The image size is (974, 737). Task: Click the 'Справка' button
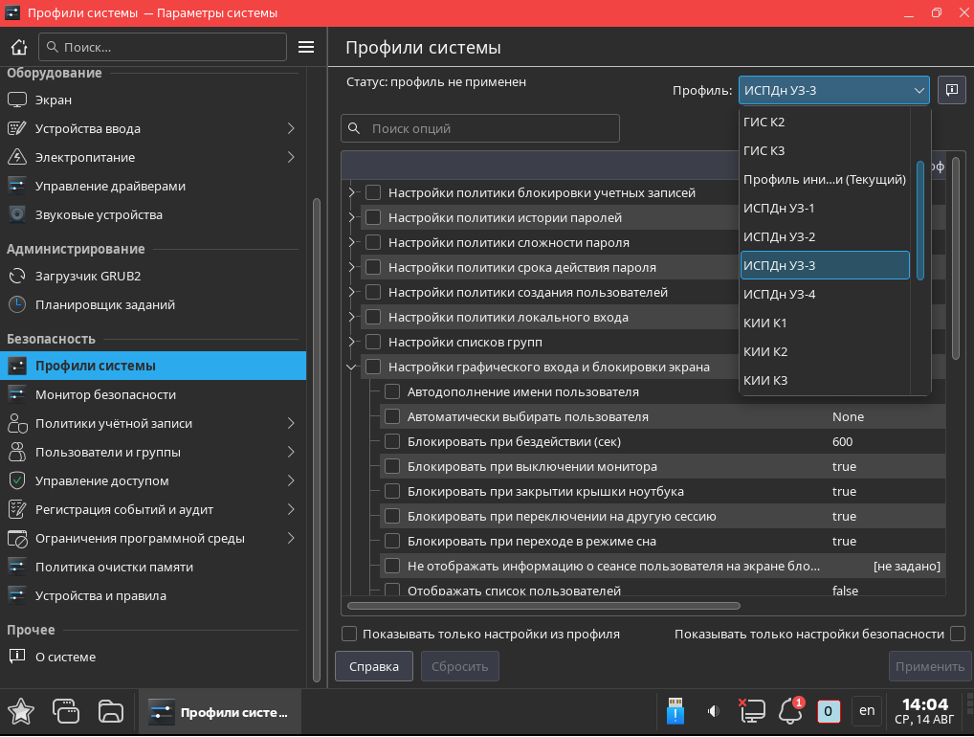(x=374, y=666)
